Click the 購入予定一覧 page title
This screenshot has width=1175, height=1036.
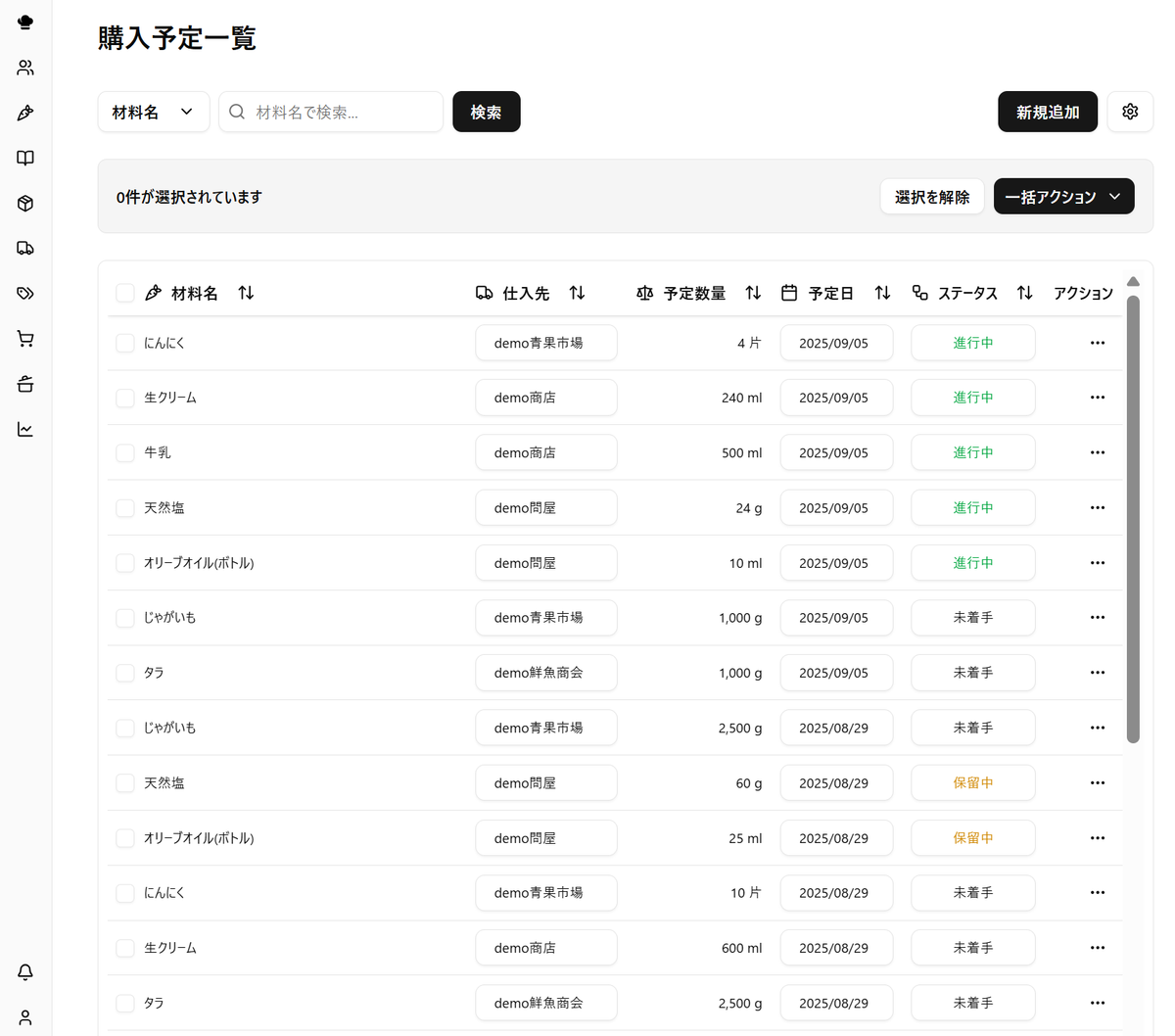(177, 38)
